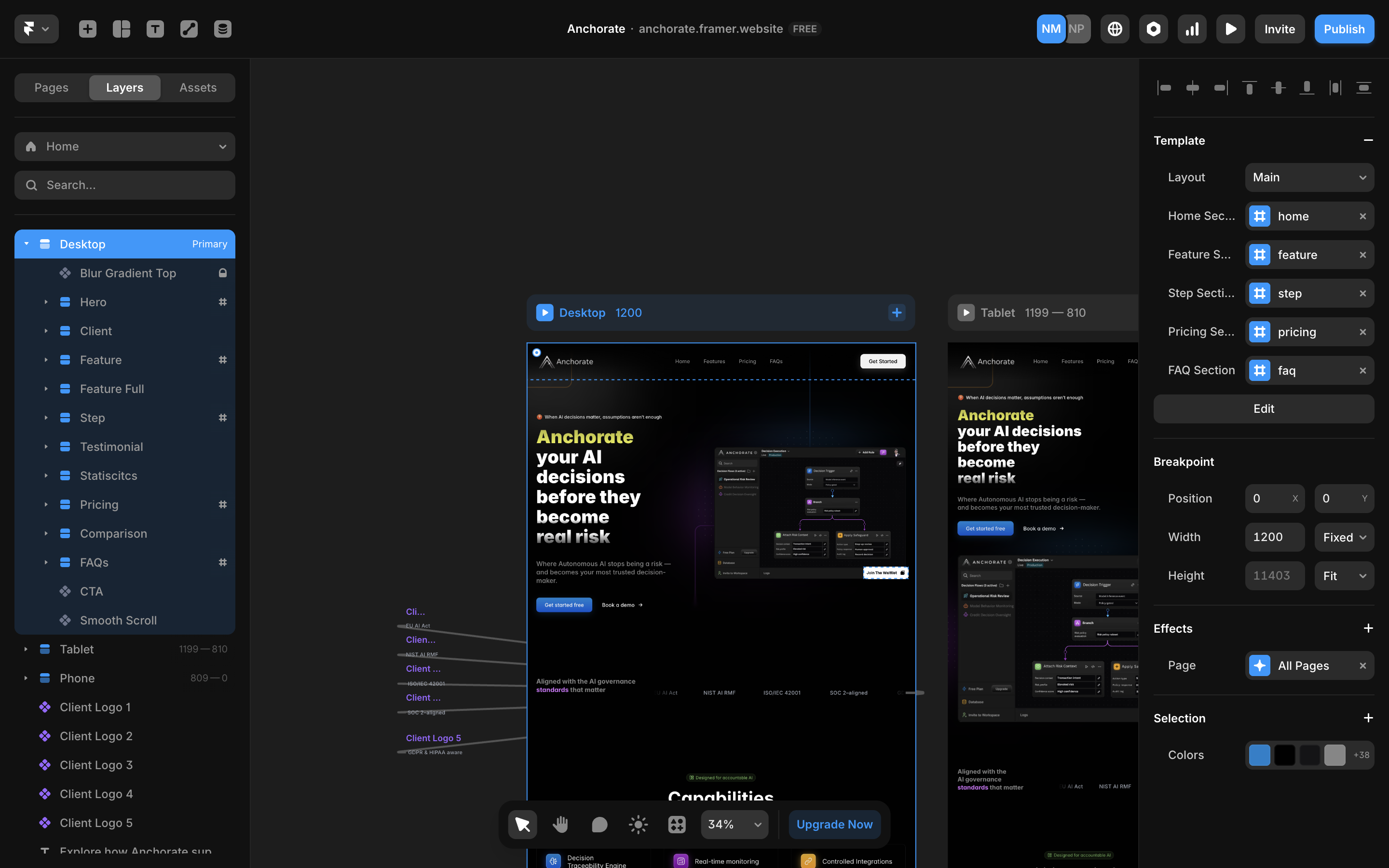Image resolution: width=1389 pixels, height=868 pixels.
Task: Open the localization globe icon
Action: pyautogui.click(x=1115, y=29)
